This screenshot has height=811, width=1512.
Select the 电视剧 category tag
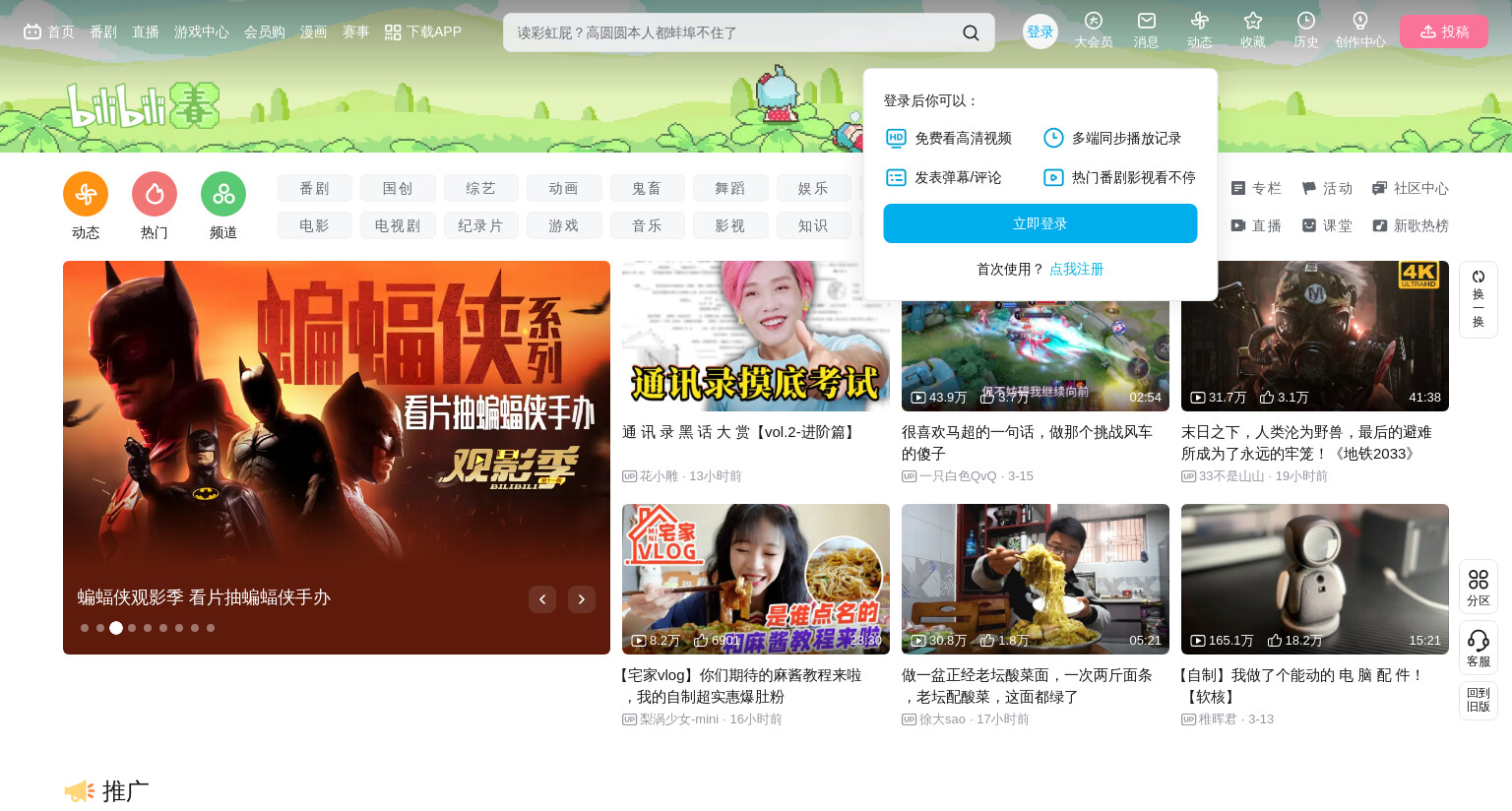click(398, 225)
